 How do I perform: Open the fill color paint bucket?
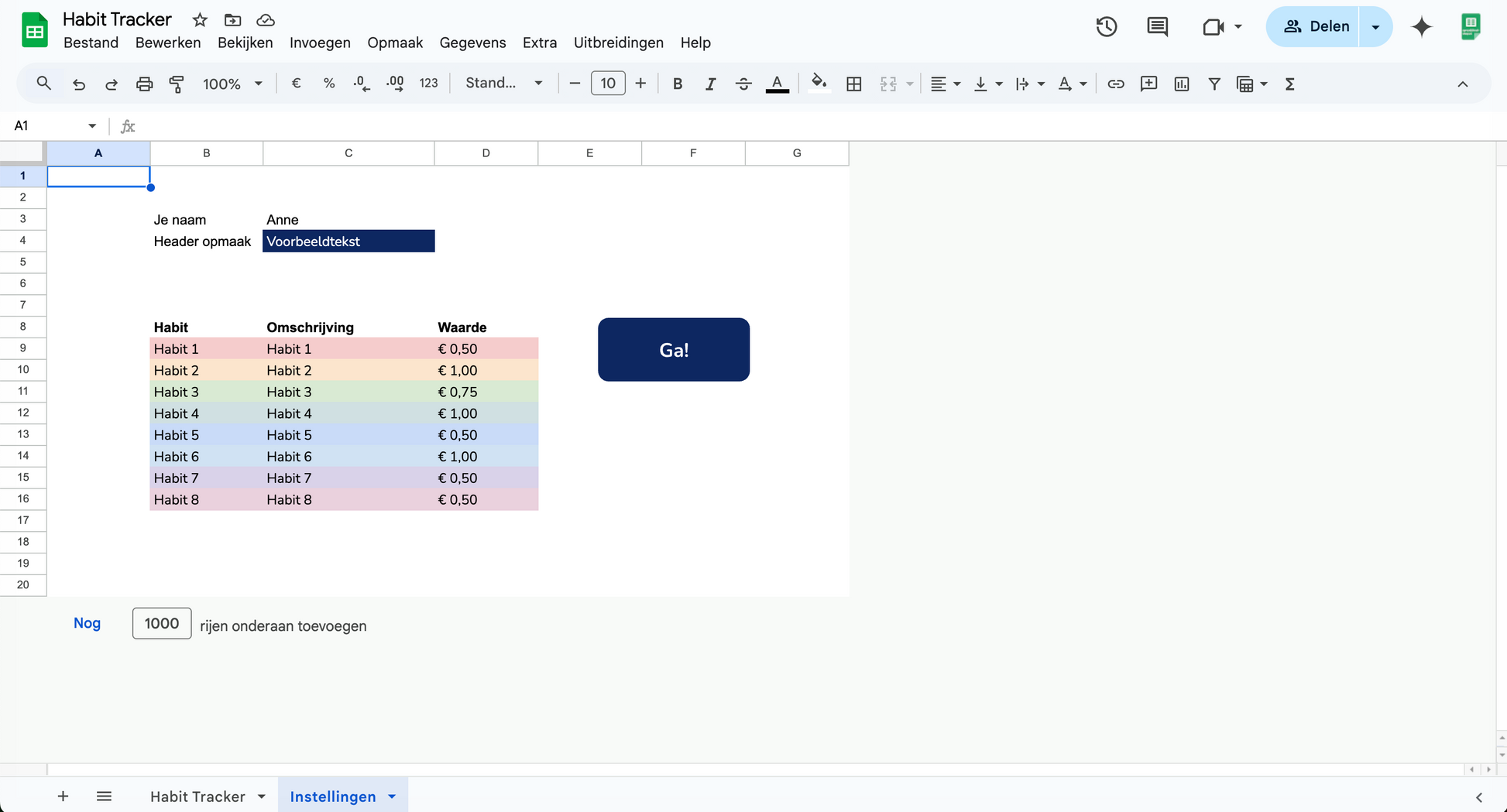point(819,84)
